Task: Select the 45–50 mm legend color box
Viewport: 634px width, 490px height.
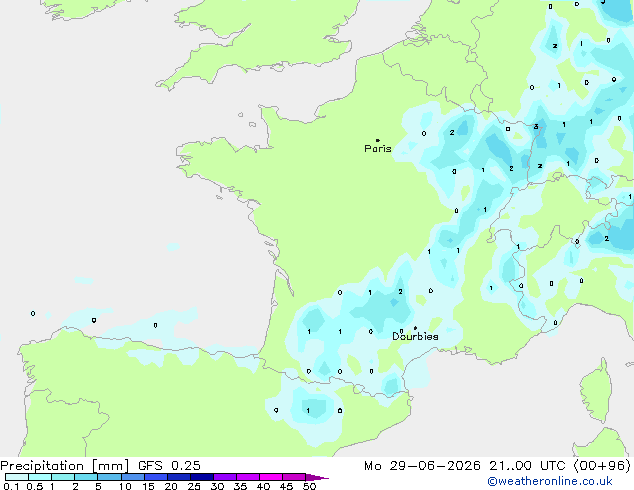Action: point(294,477)
